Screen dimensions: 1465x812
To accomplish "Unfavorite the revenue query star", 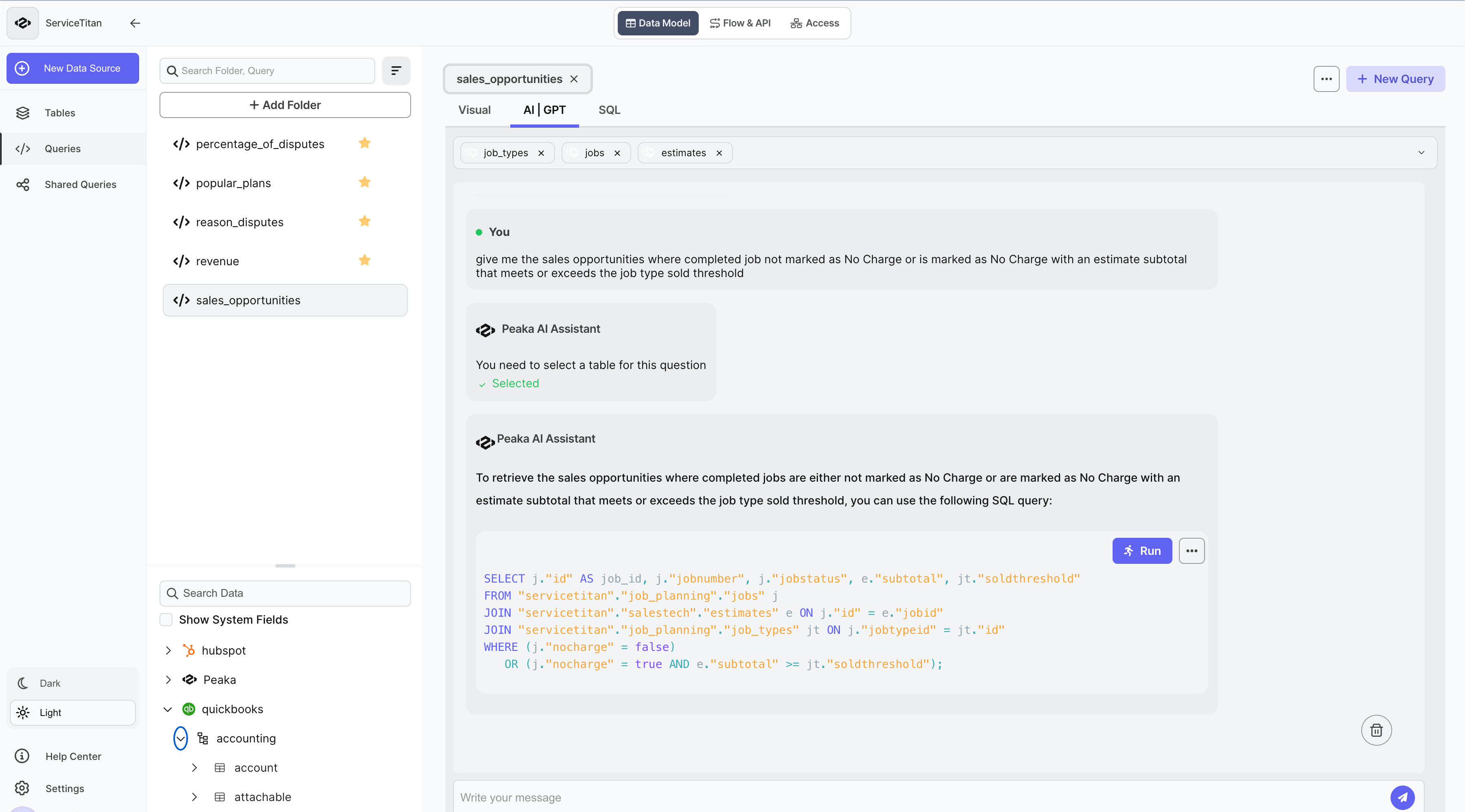I will point(365,260).
